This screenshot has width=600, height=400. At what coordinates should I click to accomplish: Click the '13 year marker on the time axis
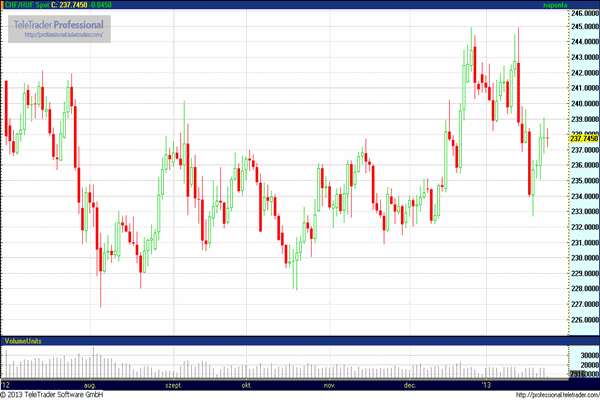[x=487, y=384]
